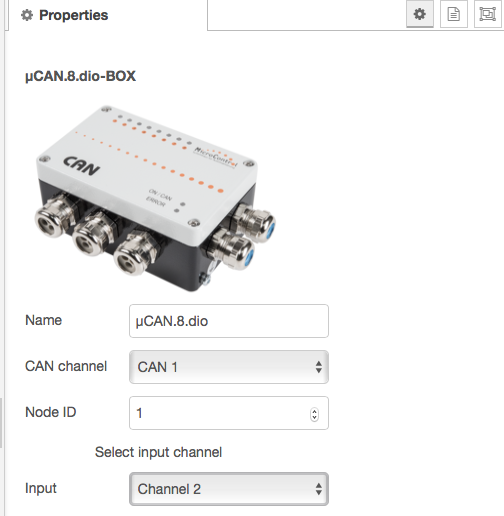Viewport: 504px width, 516px height.
Task: Click the Channel 2 dropdown arrows
Action: (319, 489)
